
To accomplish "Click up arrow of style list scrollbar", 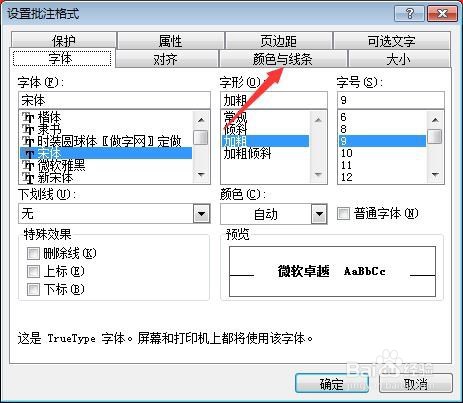I will coord(318,120).
